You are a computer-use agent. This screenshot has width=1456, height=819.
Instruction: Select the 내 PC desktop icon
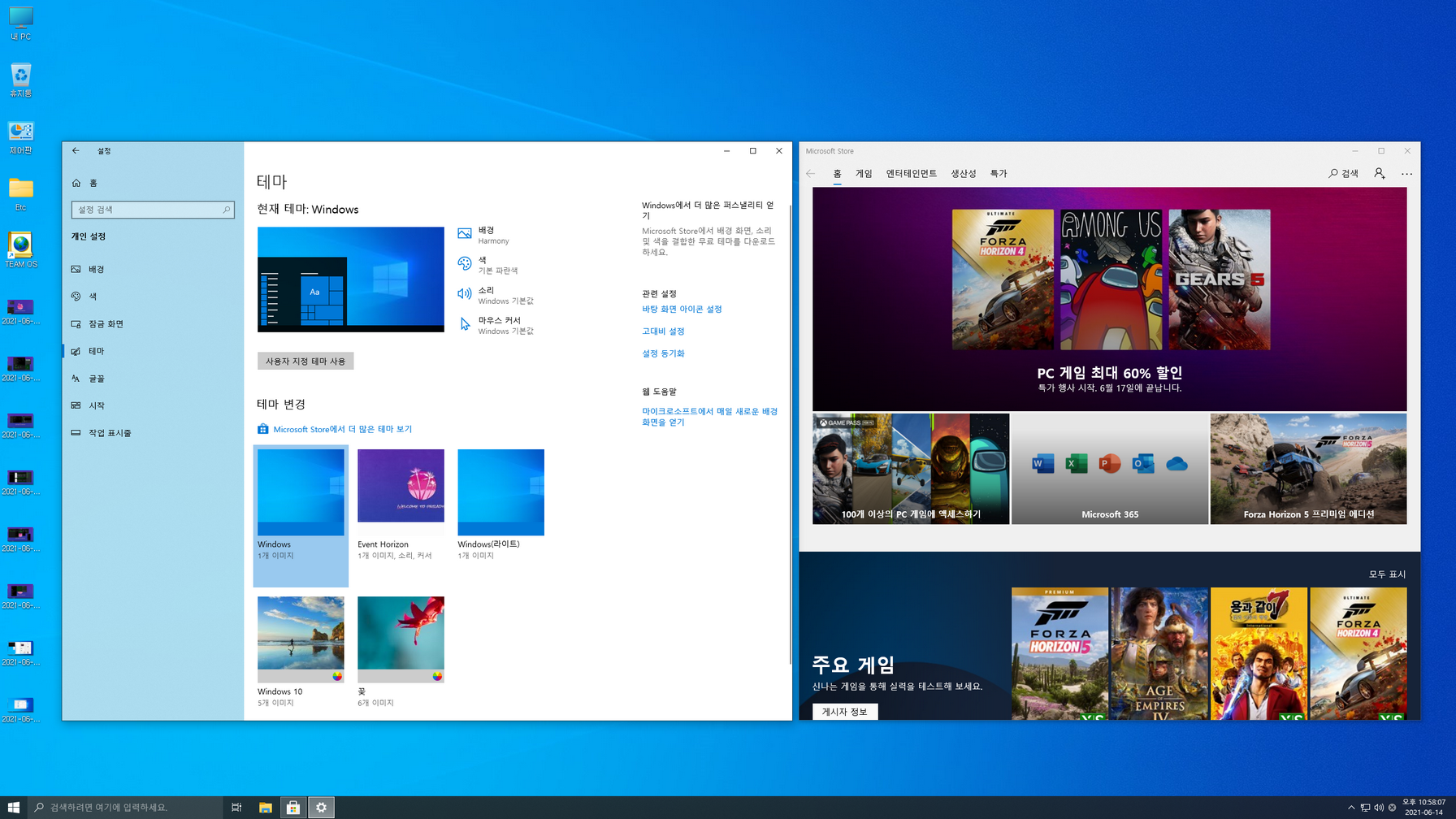click(x=20, y=23)
